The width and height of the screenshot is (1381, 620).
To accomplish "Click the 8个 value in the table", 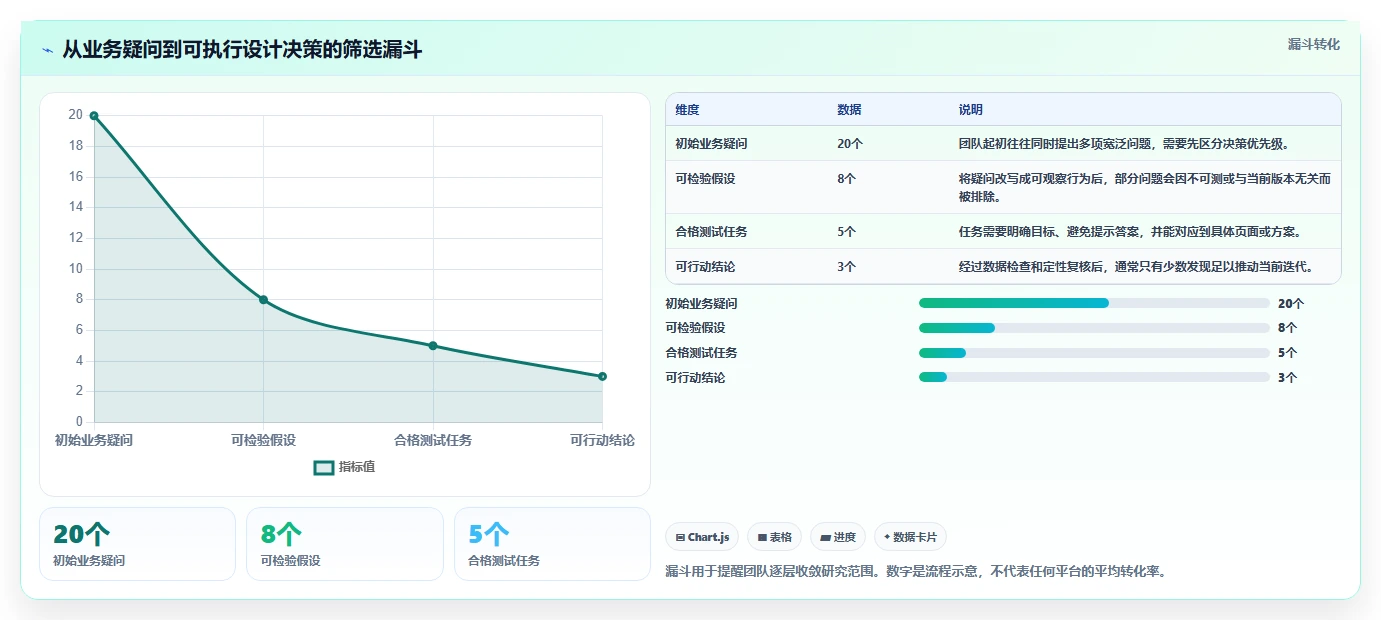I will click(x=847, y=179).
